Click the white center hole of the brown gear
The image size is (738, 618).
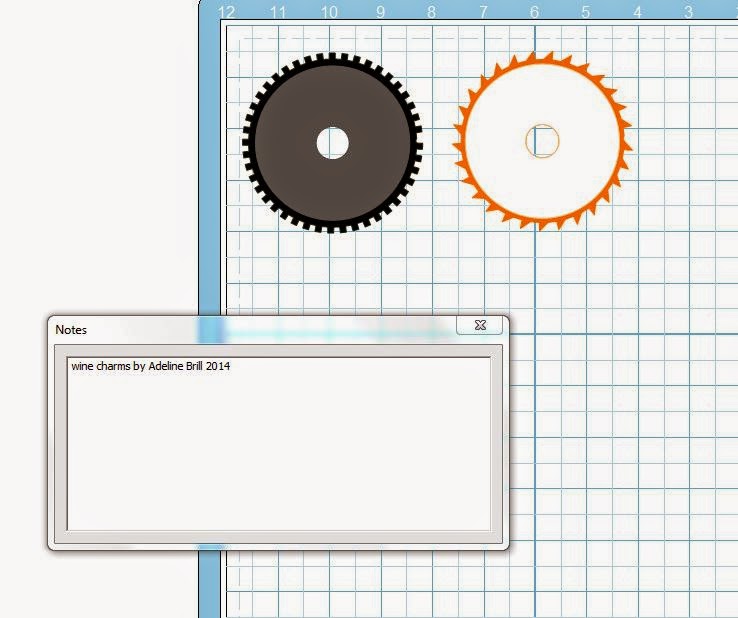tap(332, 143)
